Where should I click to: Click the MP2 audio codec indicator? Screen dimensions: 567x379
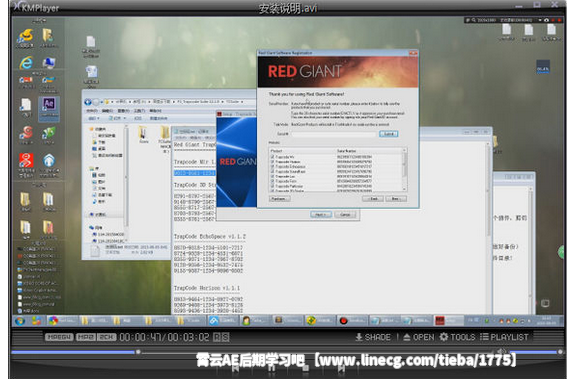(86, 337)
